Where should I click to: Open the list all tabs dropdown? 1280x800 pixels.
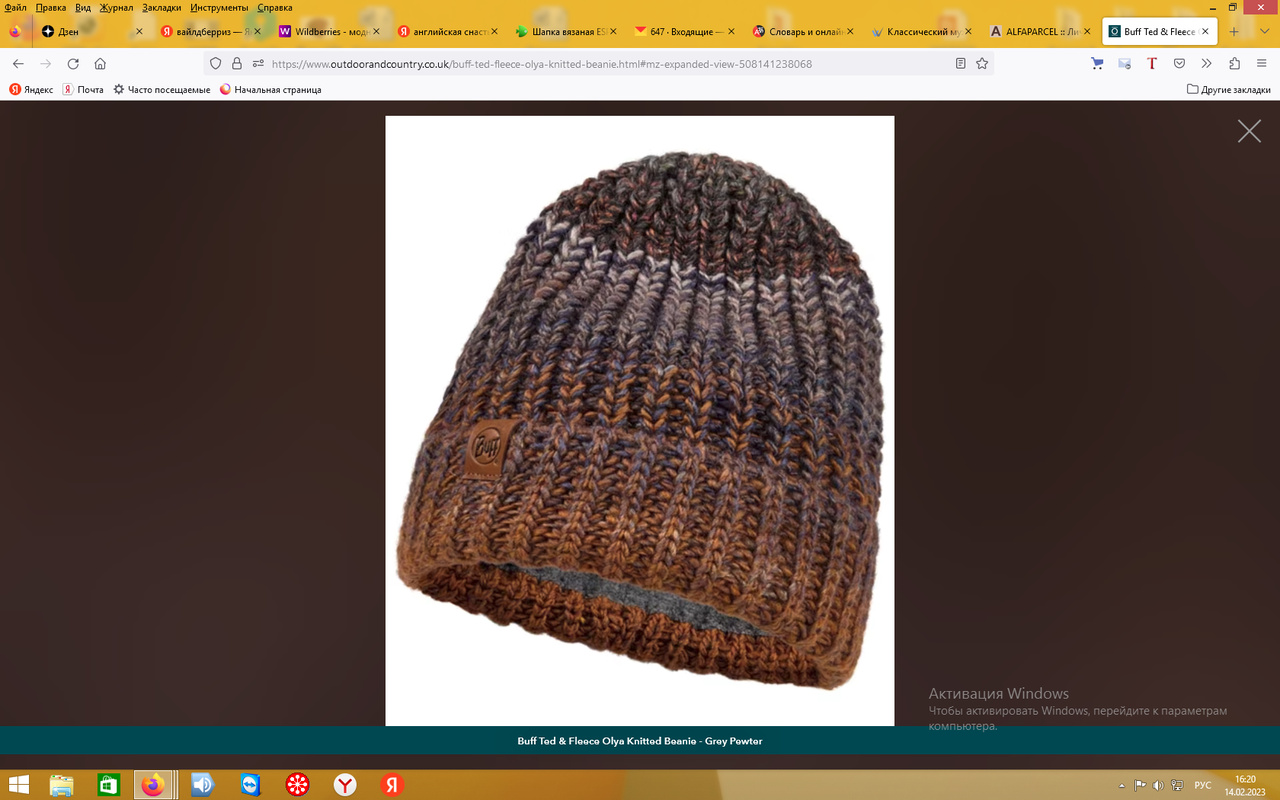coord(1264,31)
